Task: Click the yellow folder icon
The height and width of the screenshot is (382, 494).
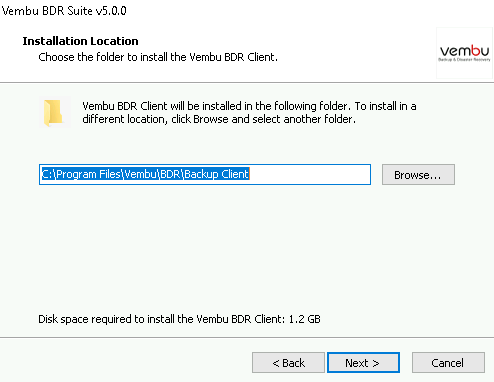Action: pyautogui.click(x=54, y=113)
